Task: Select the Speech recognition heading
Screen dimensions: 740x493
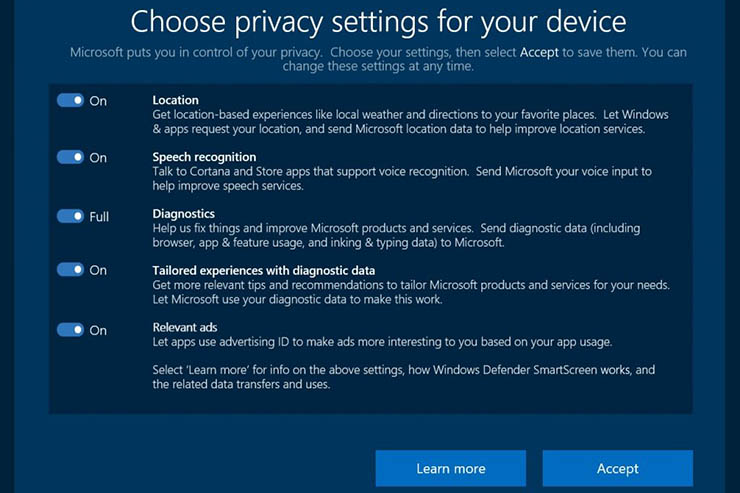Action: pos(204,157)
